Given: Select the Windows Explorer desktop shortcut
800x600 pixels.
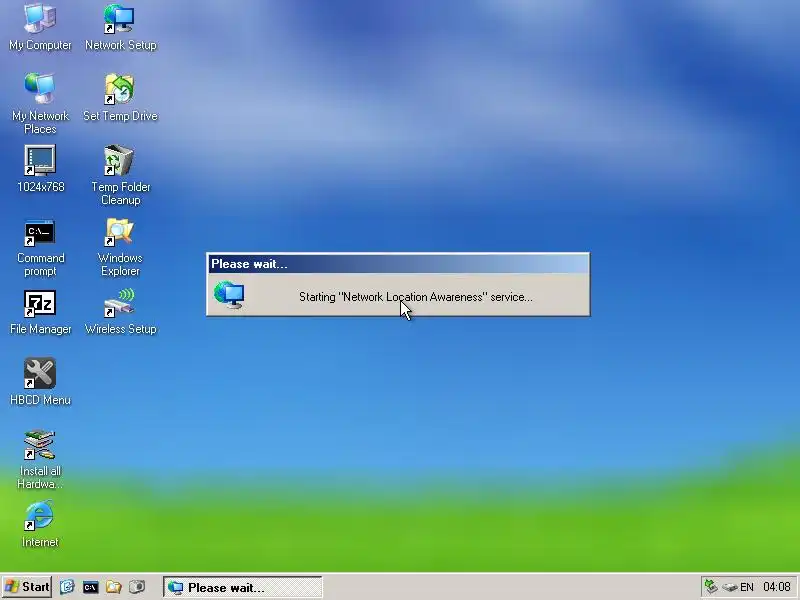Looking at the screenshot, I should coord(120,247).
